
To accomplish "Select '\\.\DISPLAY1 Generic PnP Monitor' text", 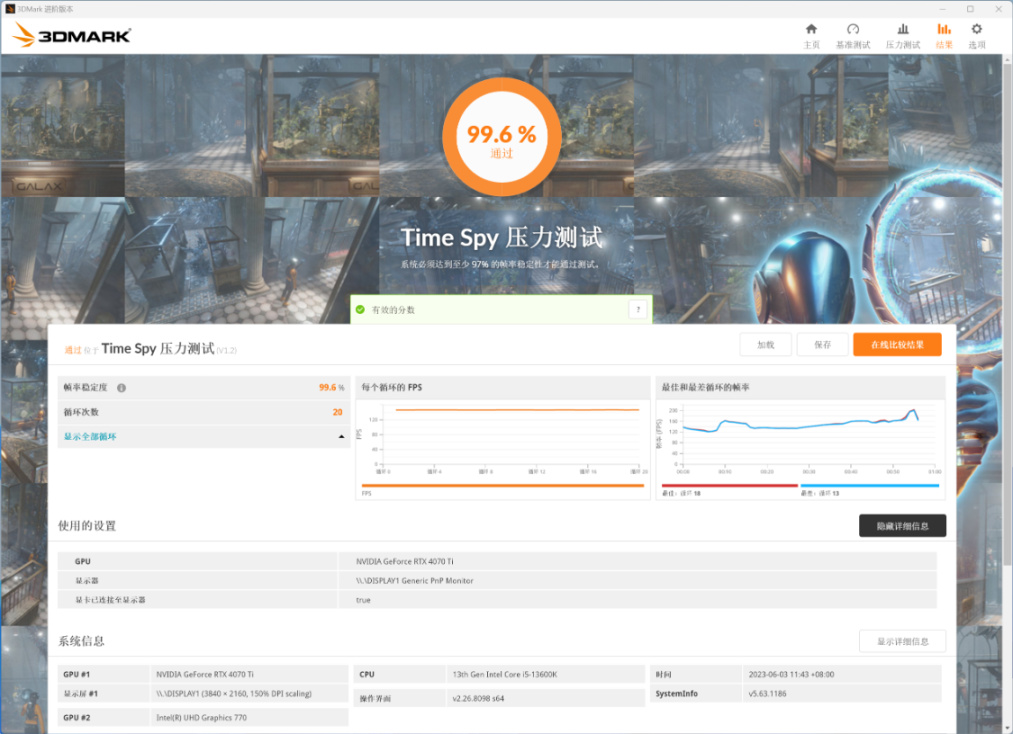I will point(414,581).
